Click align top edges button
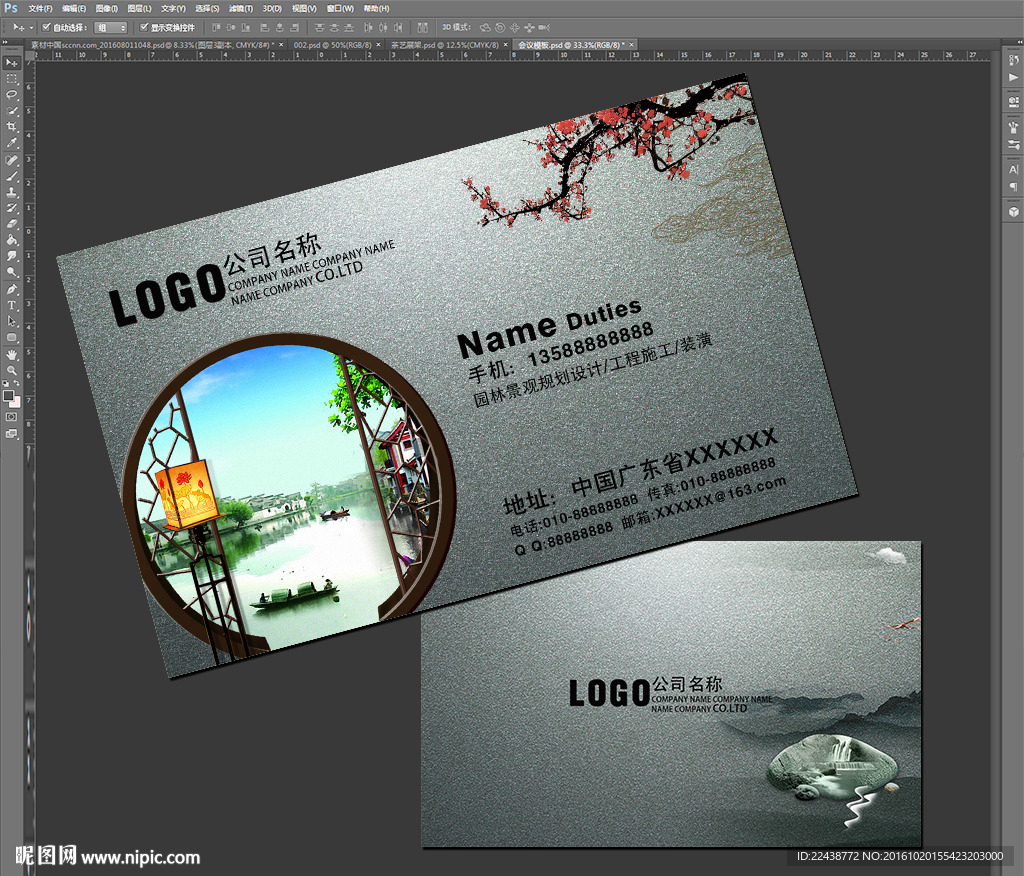This screenshot has height=876, width=1024. coord(216,27)
